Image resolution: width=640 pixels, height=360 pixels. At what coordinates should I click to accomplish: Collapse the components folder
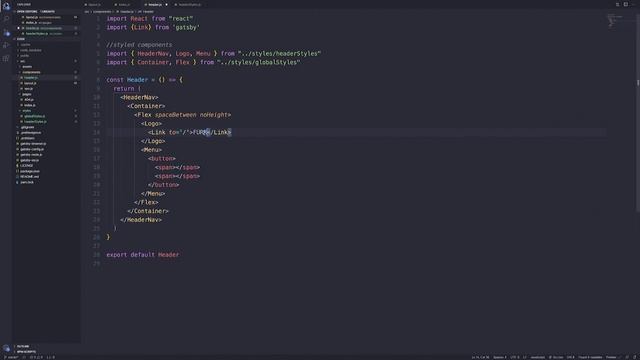[31, 72]
